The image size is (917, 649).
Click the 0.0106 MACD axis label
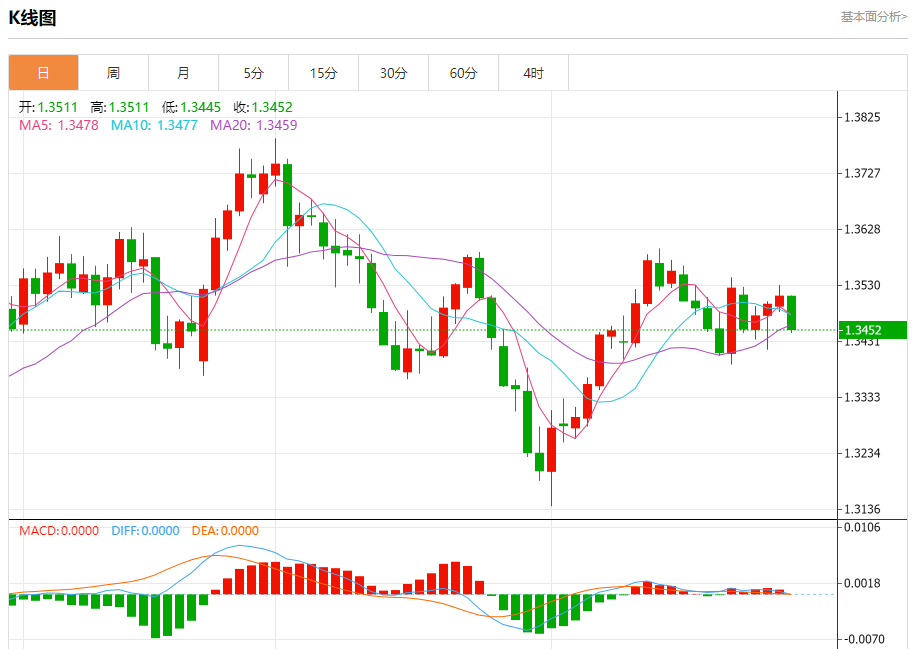click(x=862, y=527)
